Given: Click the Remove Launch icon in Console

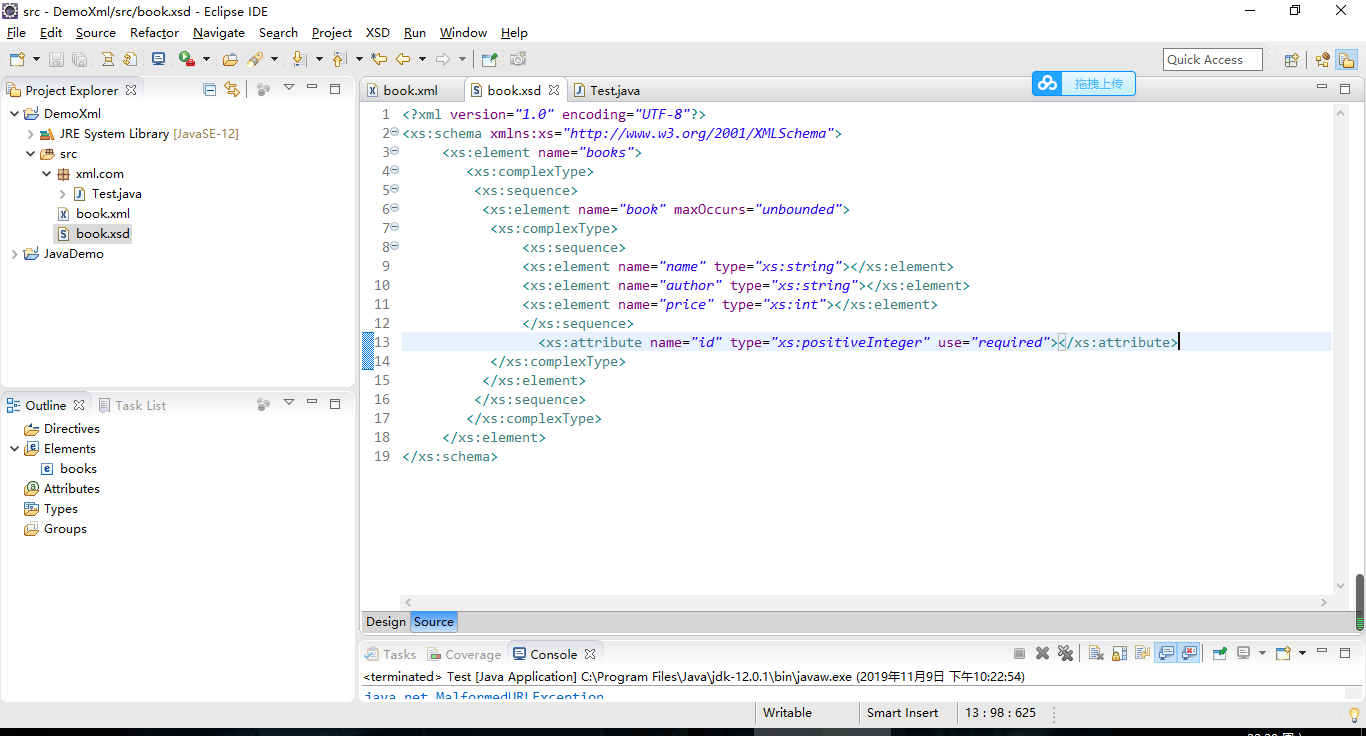Looking at the screenshot, I should pyautogui.click(x=1042, y=653).
